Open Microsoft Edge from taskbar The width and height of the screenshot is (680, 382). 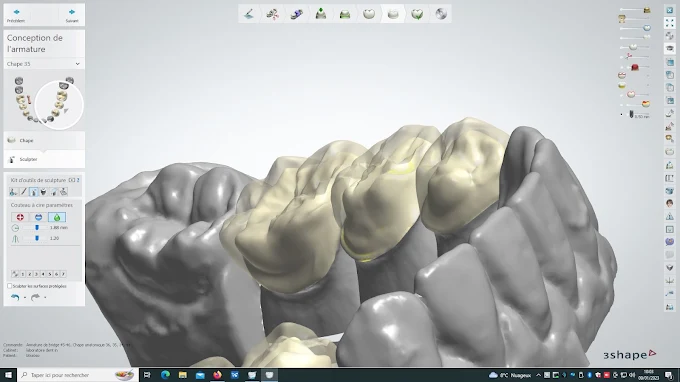[165, 375]
